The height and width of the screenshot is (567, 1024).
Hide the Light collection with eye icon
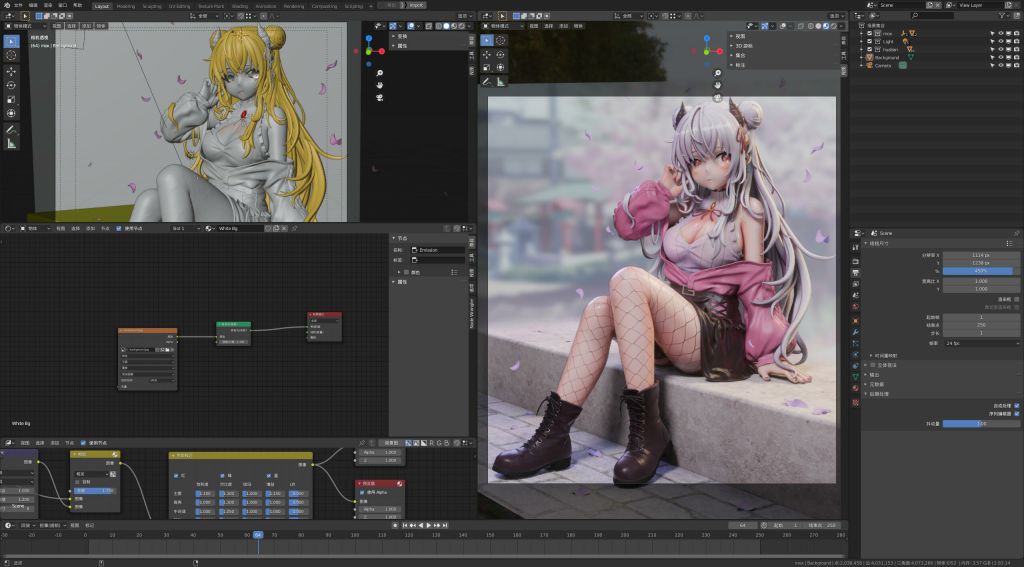tap(1000, 41)
